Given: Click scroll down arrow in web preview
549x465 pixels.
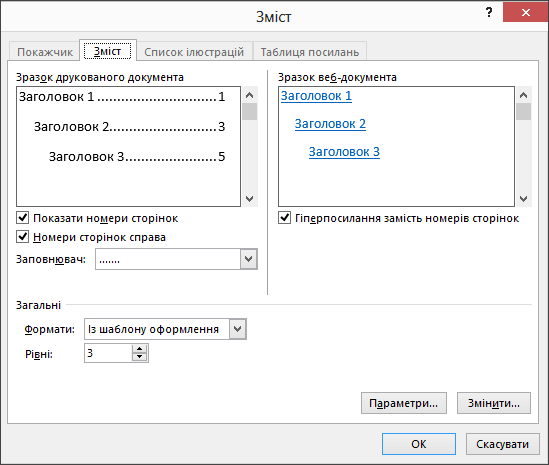Looking at the screenshot, I should point(523,199).
